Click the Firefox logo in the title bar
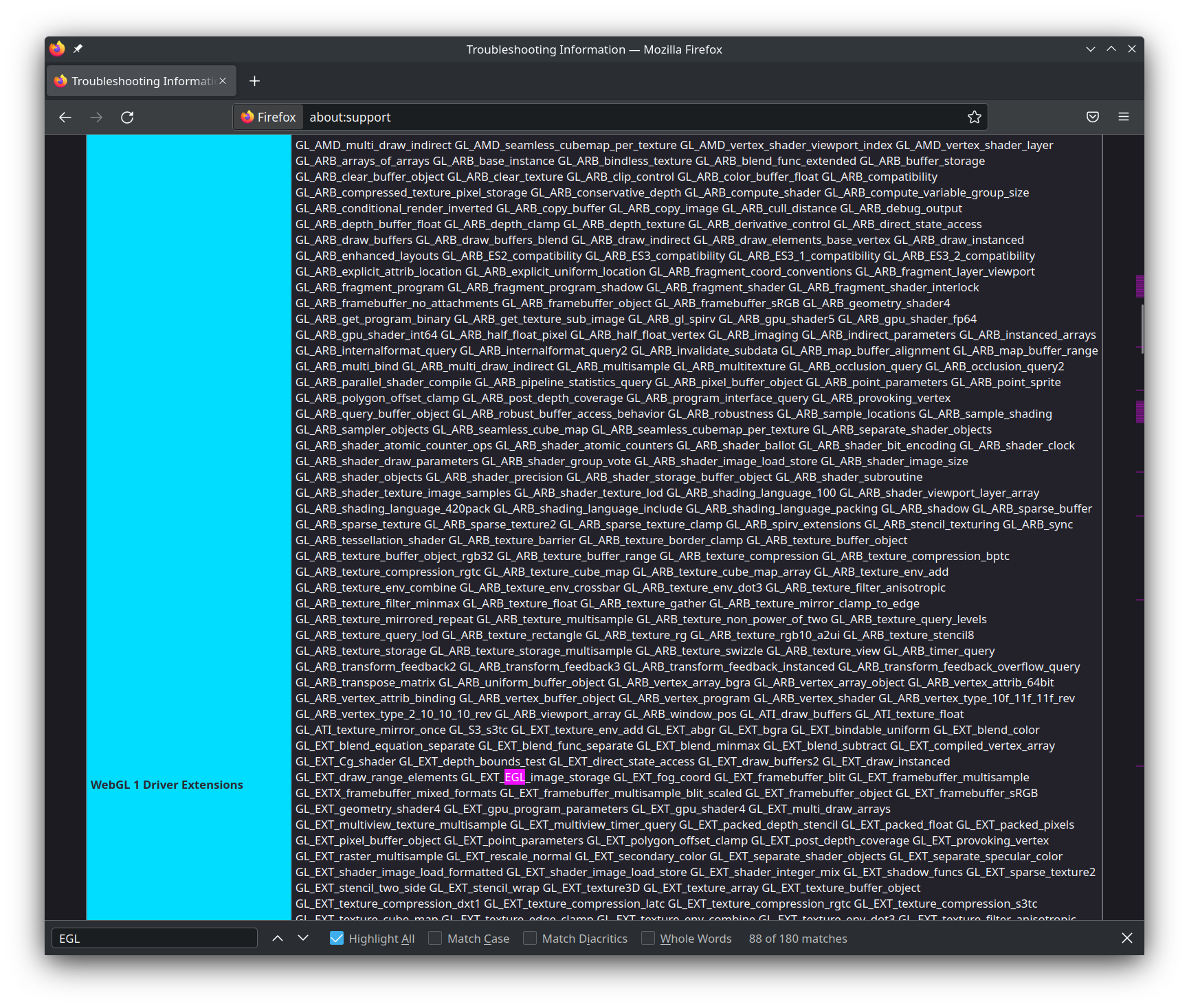Image resolution: width=1189 pixels, height=1008 pixels. coord(57,49)
